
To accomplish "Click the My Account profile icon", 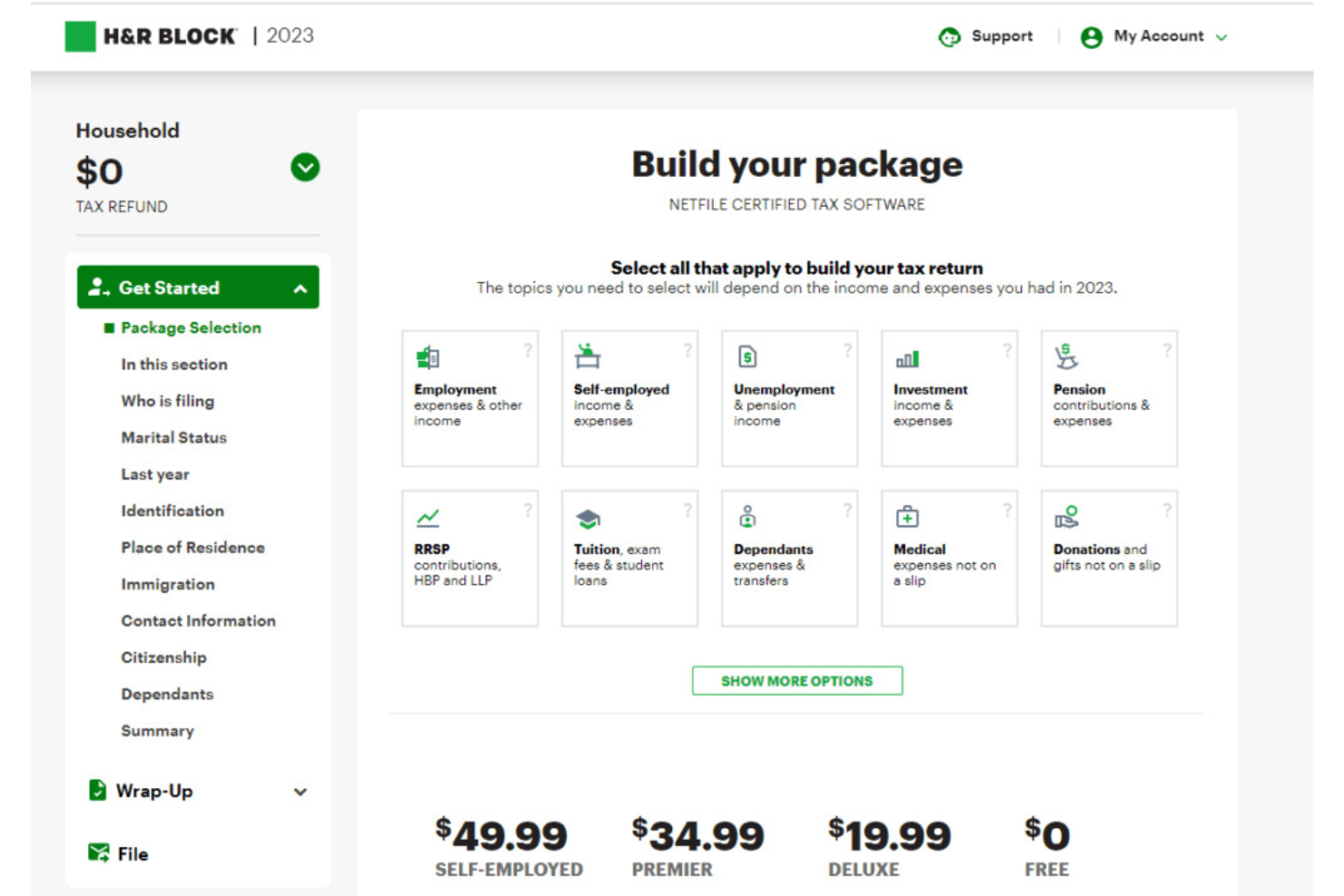I will pyautogui.click(x=1091, y=37).
